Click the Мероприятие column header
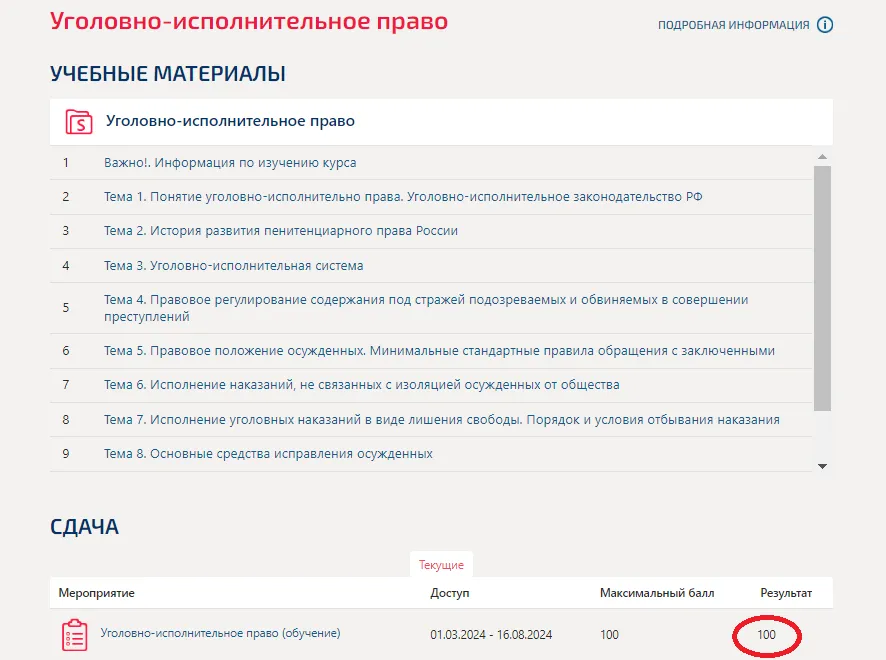This screenshot has width=886, height=660. coord(97,593)
